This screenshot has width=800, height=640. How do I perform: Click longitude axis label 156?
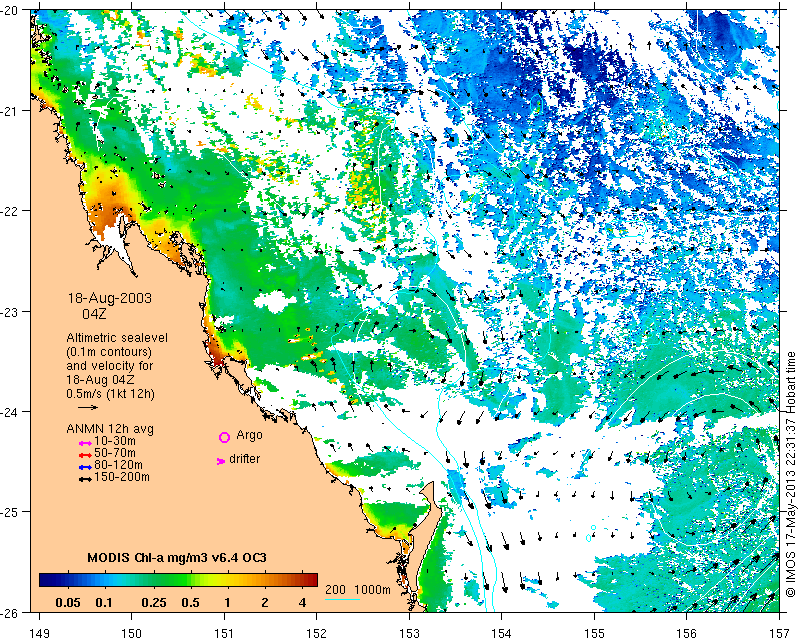click(687, 633)
